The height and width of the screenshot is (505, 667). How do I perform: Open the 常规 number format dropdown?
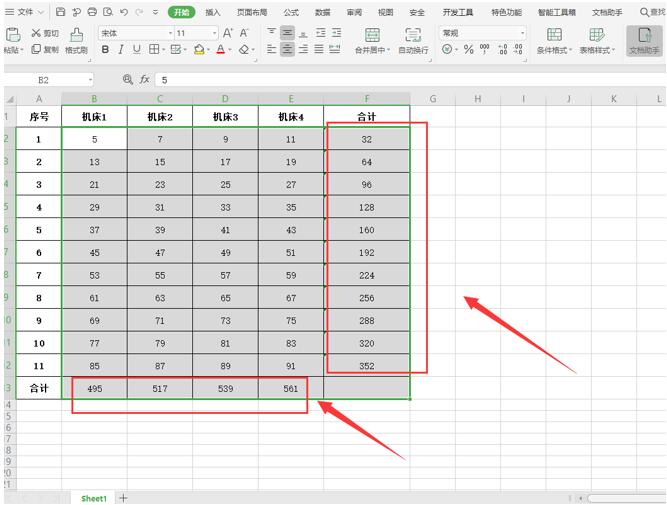coord(522,33)
